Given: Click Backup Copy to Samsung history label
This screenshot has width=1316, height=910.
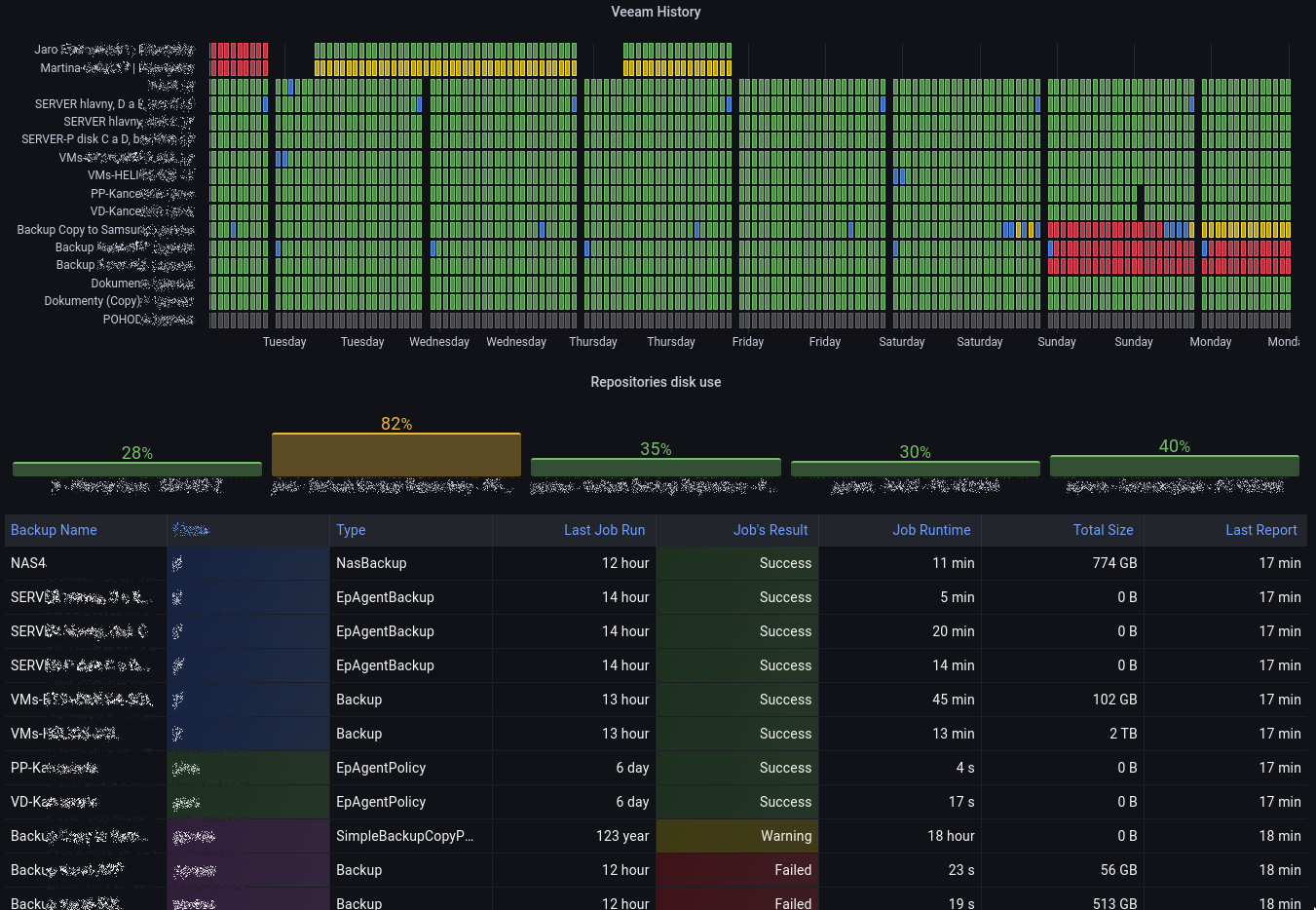Looking at the screenshot, I should coord(105,230).
